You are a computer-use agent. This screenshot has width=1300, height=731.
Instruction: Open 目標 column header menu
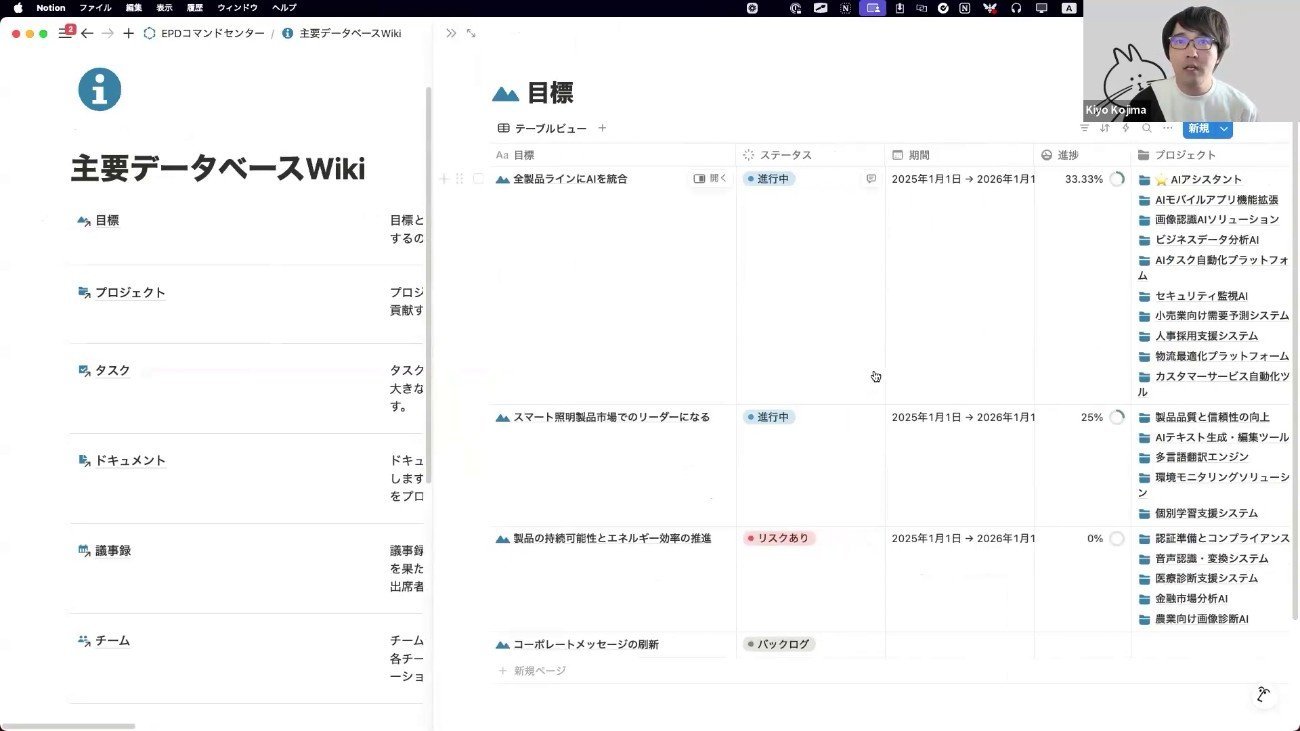click(613, 155)
